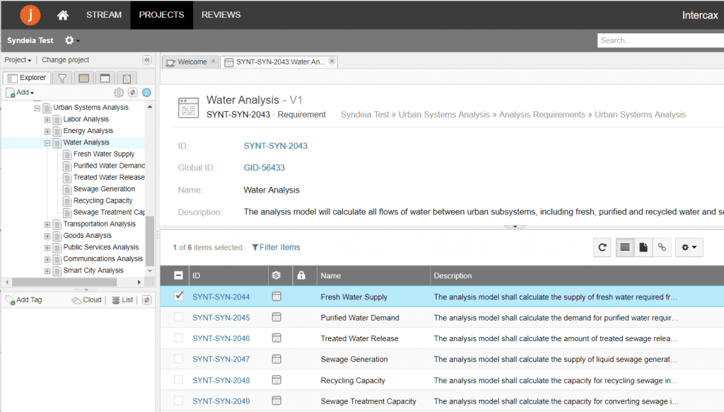
Task: Switch to document reading view icon
Action: [x=643, y=248]
